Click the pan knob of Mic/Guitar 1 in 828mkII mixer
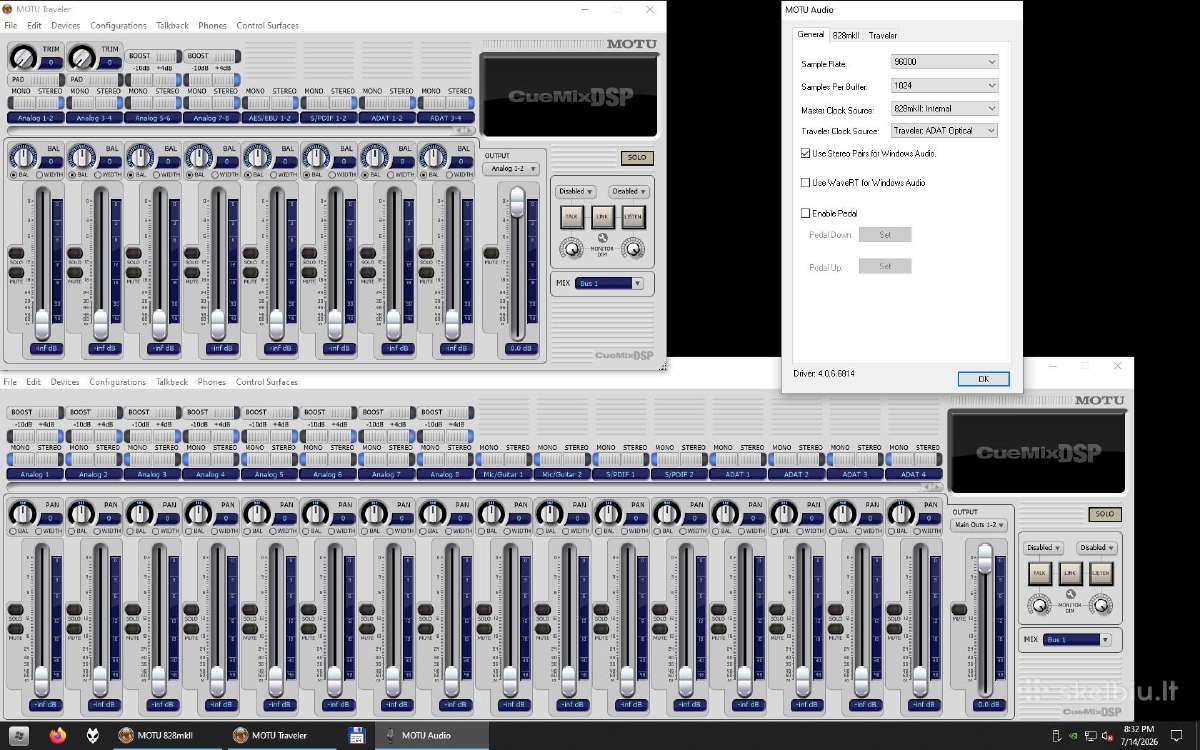The height and width of the screenshot is (750, 1200). 490,513
